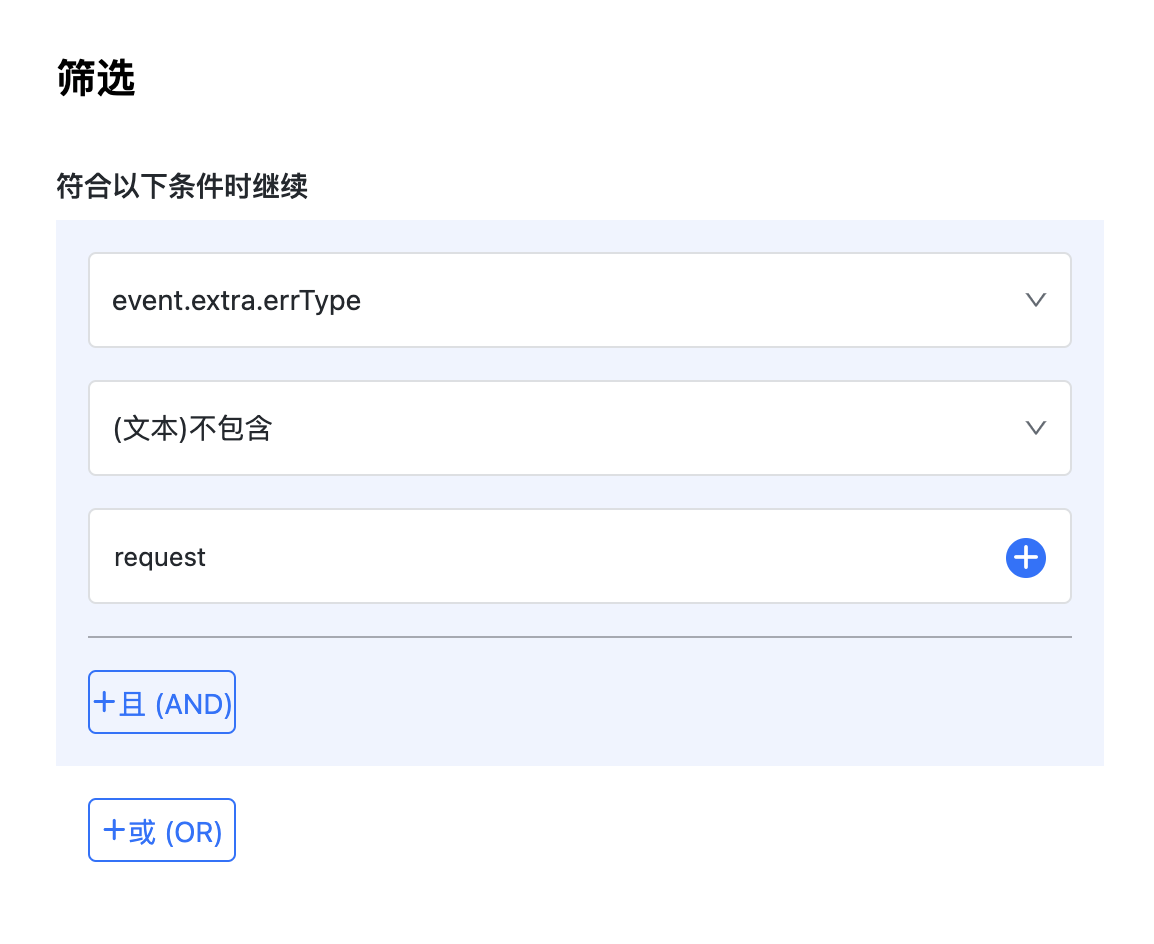This screenshot has height=944, width=1154.
Task: Click the 筛选 heading
Action: pos(96,79)
